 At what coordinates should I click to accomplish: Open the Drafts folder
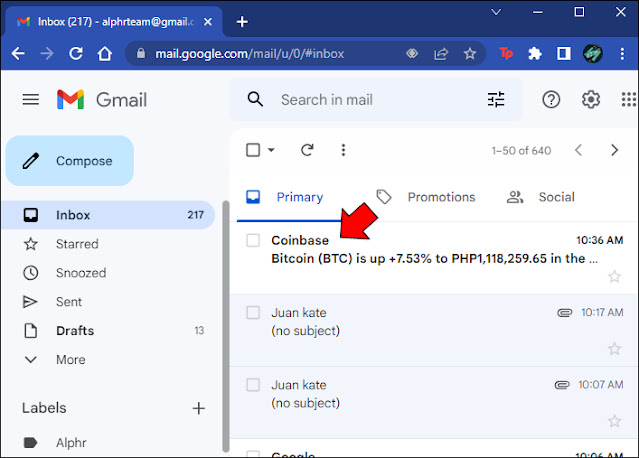coord(108,330)
